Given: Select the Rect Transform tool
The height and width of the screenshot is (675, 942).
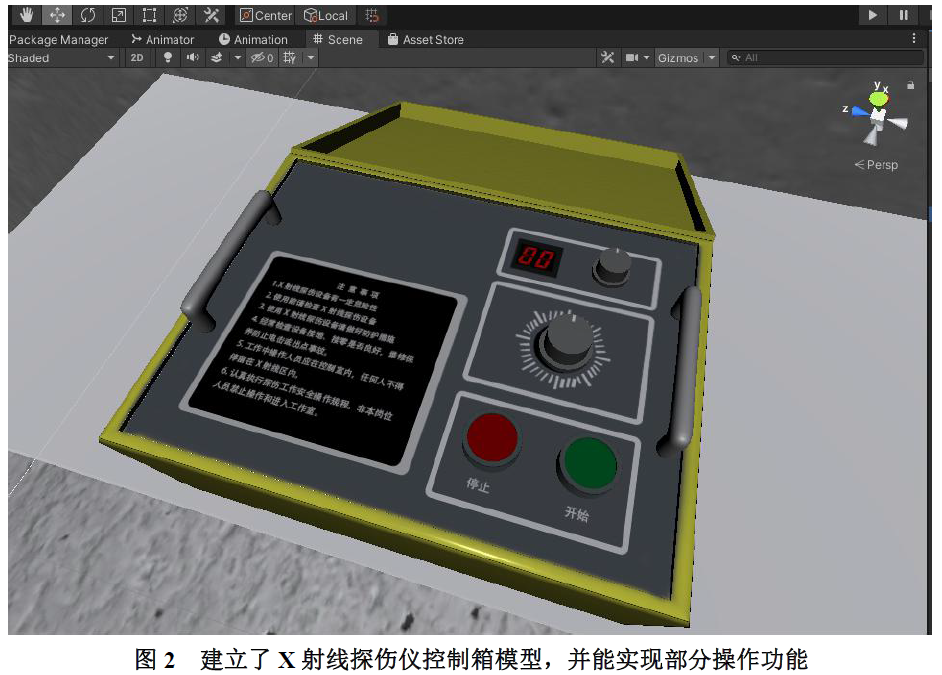Looking at the screenshot, I should tap(149, 15).
